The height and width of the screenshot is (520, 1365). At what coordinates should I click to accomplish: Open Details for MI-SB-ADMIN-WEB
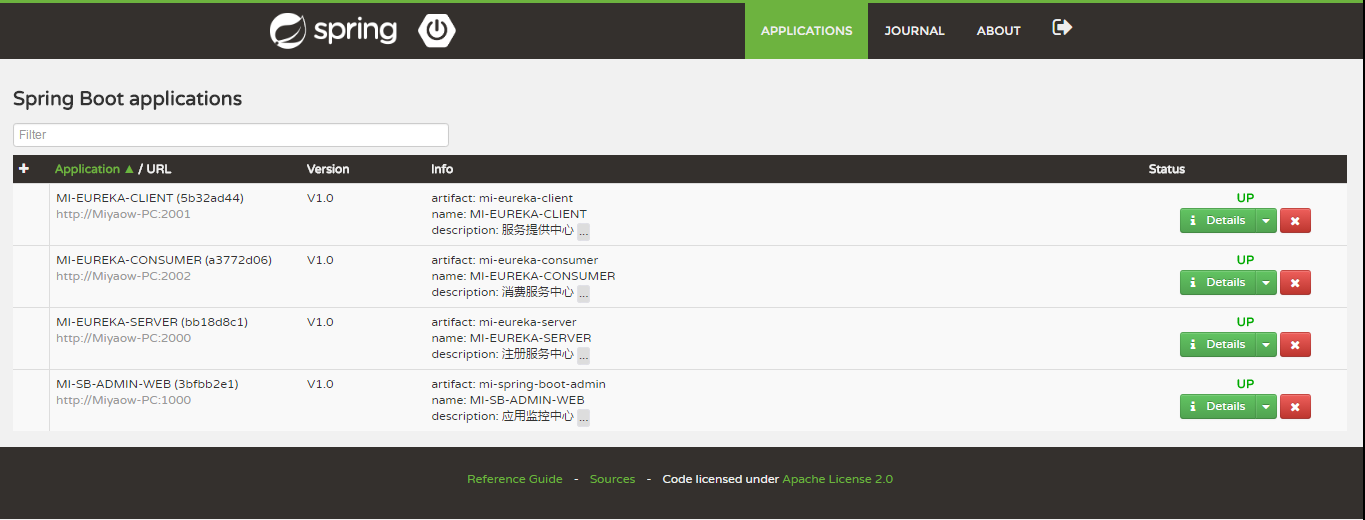[1217, 407]
